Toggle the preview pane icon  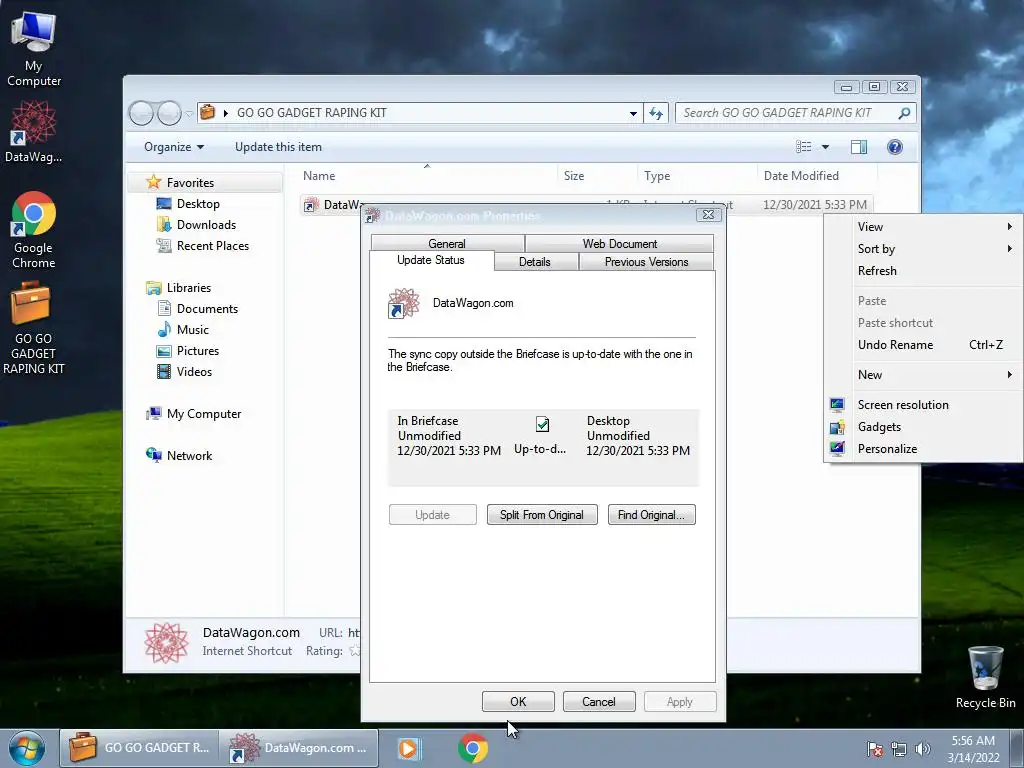click(x=859, y=147)
